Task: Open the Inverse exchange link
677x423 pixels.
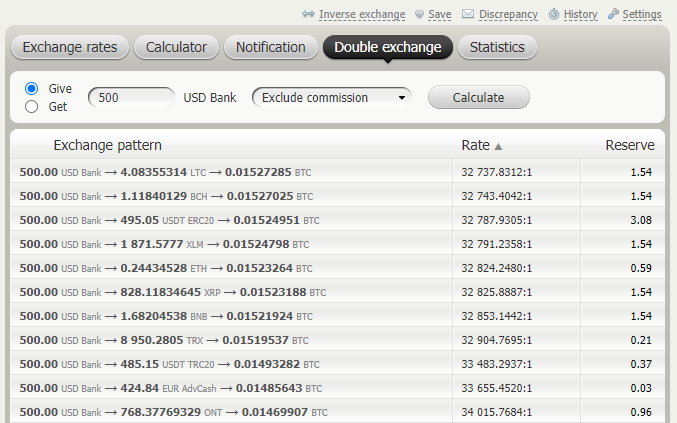Action: click(x=362, y=14)
